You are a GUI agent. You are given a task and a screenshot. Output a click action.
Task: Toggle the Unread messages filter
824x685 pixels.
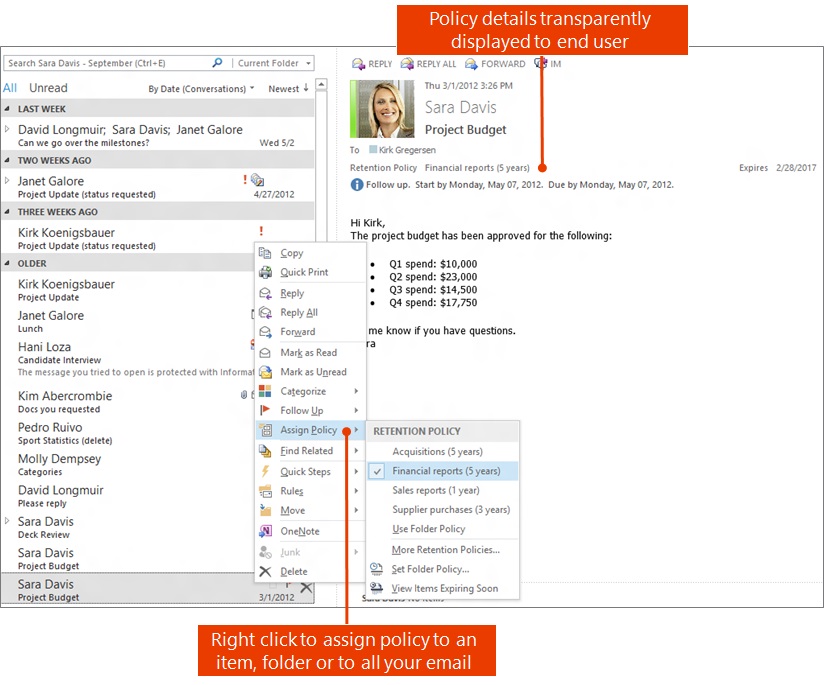tap(48, 88)
